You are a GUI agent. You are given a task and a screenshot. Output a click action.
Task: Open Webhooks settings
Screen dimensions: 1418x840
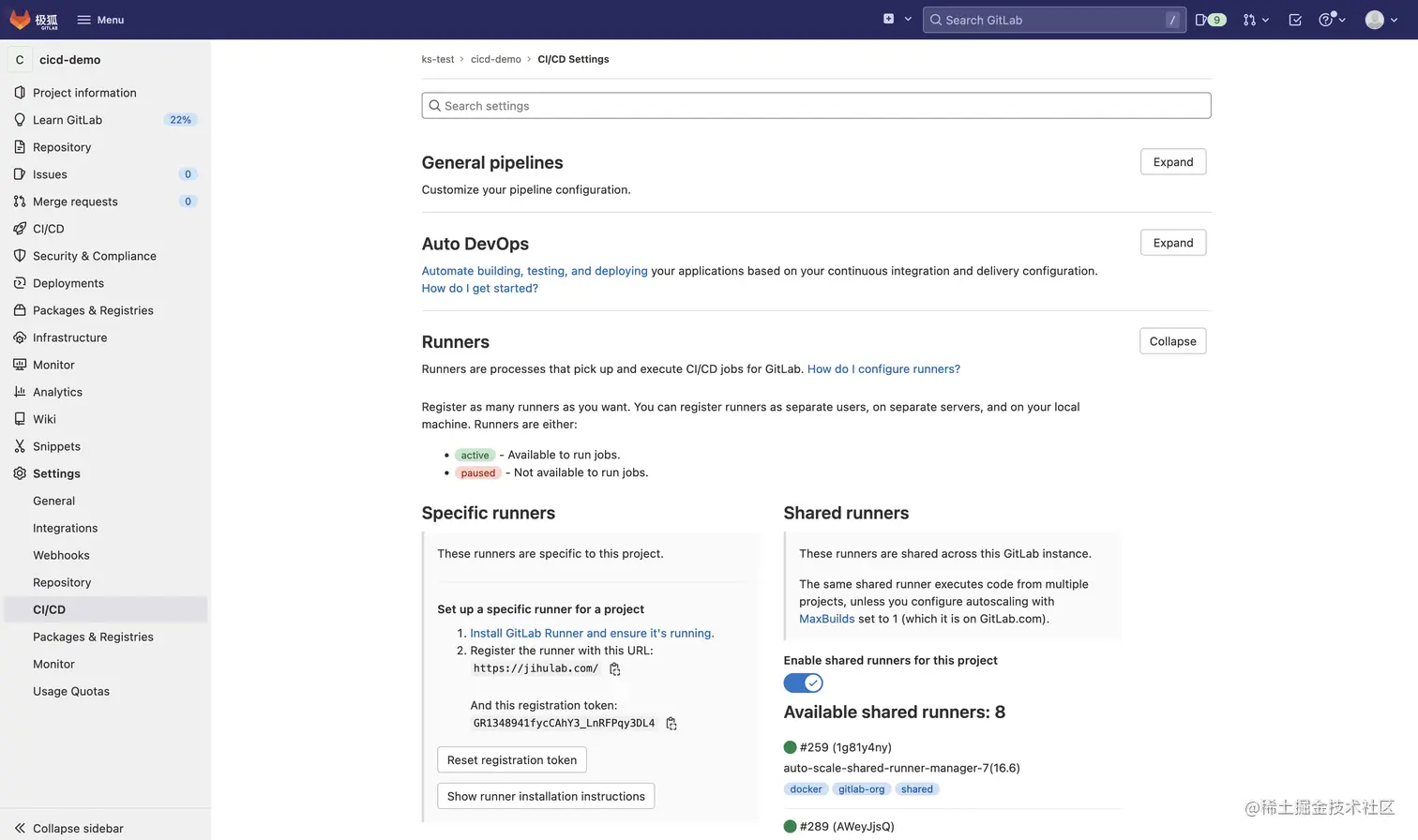(x=61, y=555)
